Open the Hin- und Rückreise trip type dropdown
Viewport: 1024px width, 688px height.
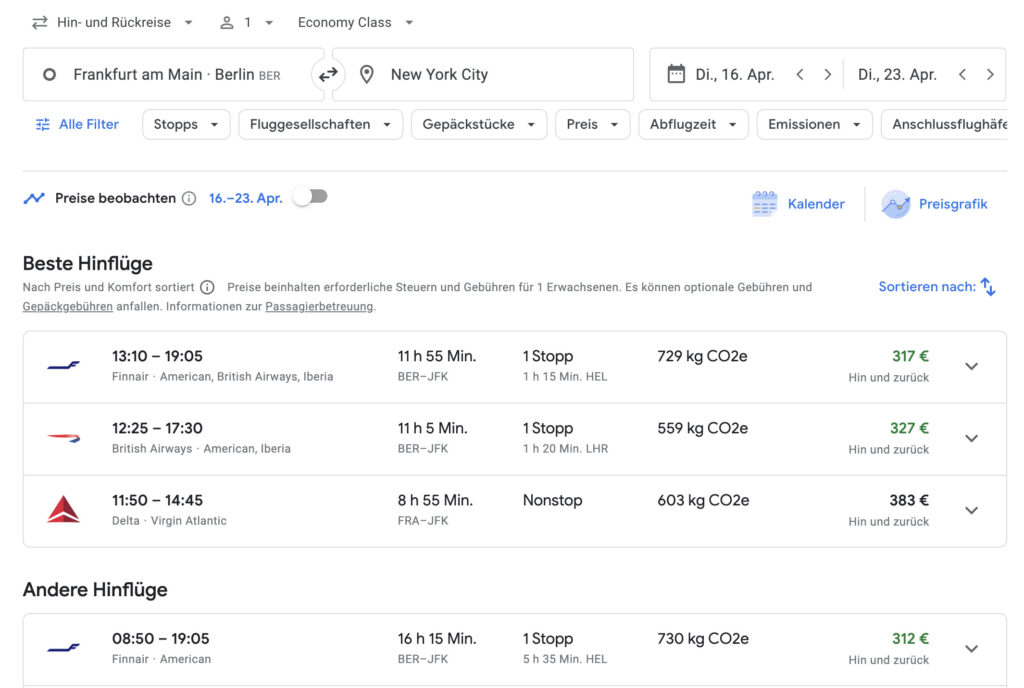click(114, 22)
